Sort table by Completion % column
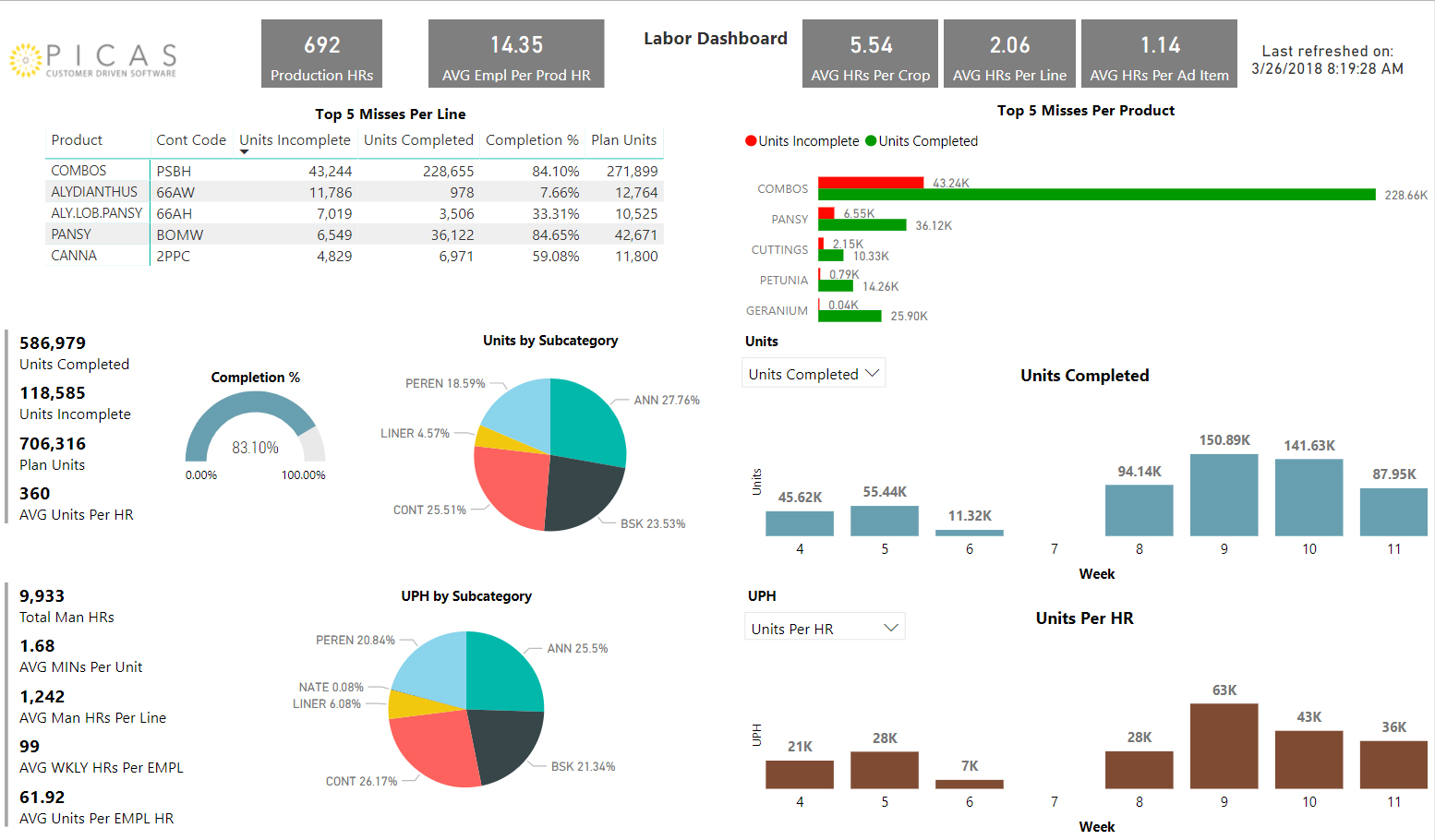1435x840 pixels. [x=531, y=140]
